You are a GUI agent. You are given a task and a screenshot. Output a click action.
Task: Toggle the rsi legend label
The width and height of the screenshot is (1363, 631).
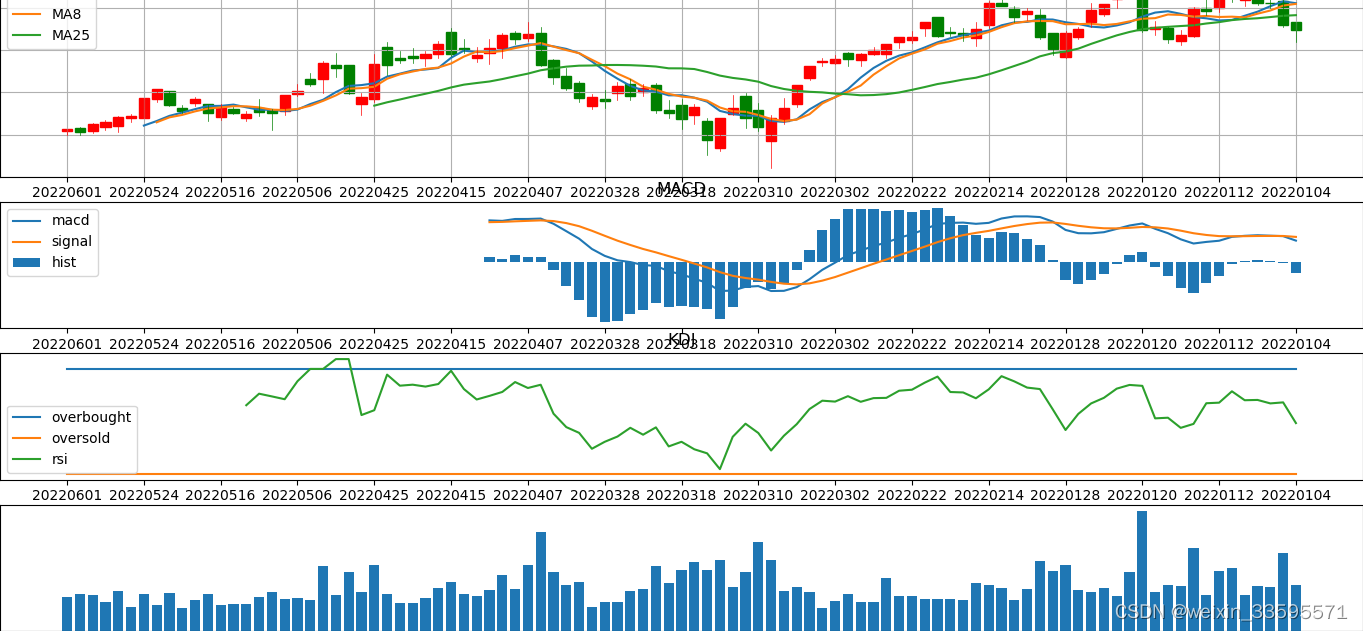[59, 459]
